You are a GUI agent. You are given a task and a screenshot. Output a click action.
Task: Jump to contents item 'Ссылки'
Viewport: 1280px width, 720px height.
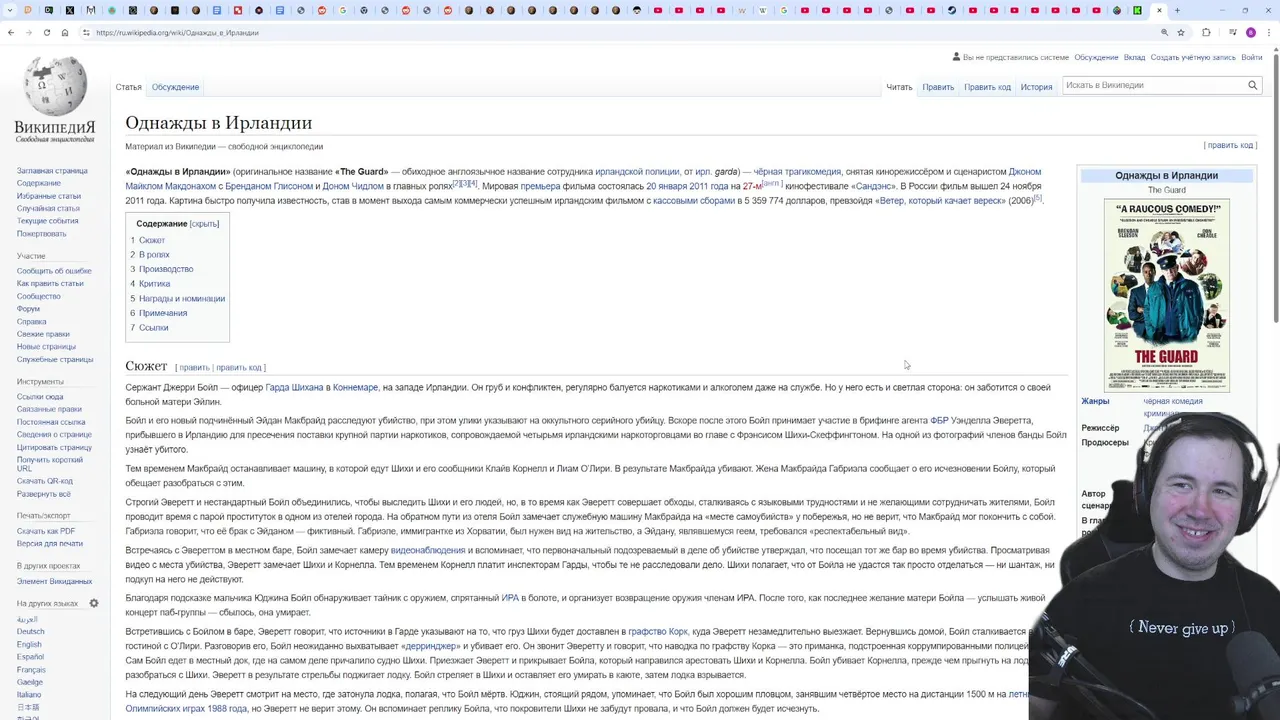(153, 328)
